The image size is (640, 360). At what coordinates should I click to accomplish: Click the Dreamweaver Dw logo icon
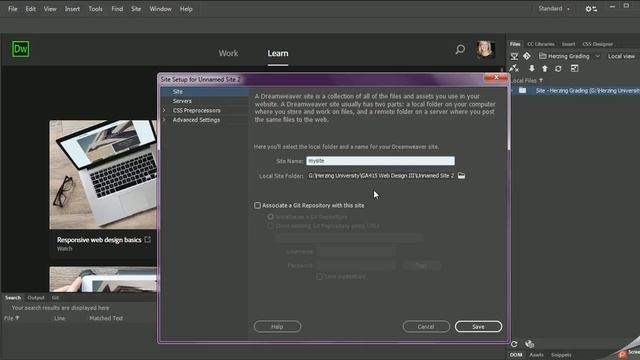[x=20, y=49]
